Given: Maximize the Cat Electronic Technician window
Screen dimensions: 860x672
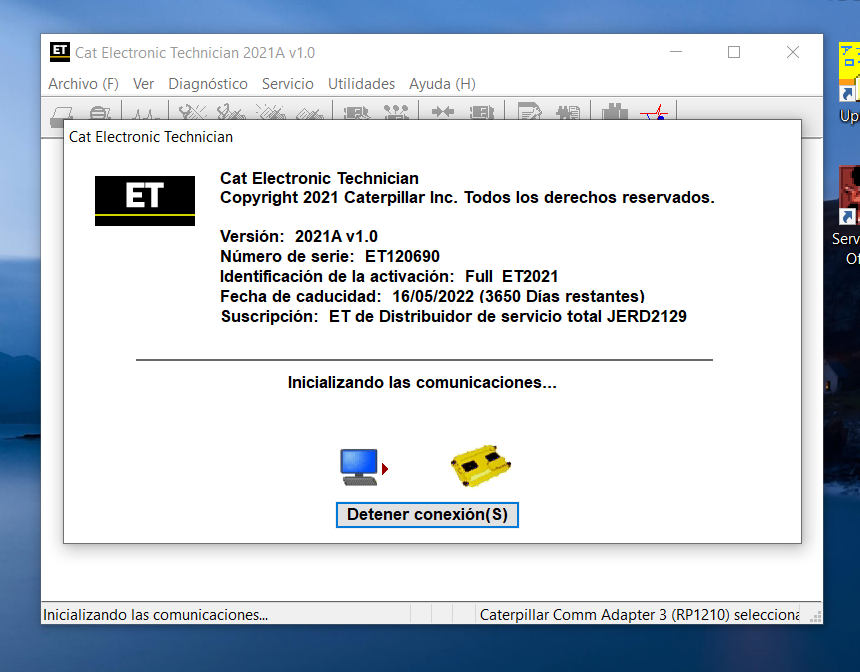Looking at the screenshot, I should (x=734, y=52).
